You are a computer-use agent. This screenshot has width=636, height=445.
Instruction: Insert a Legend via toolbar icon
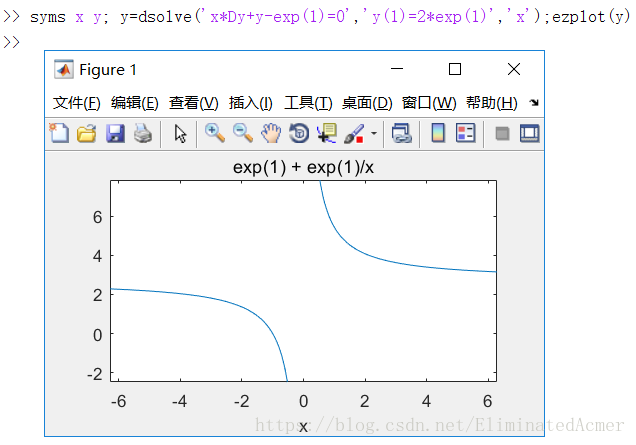pos(465,133)
